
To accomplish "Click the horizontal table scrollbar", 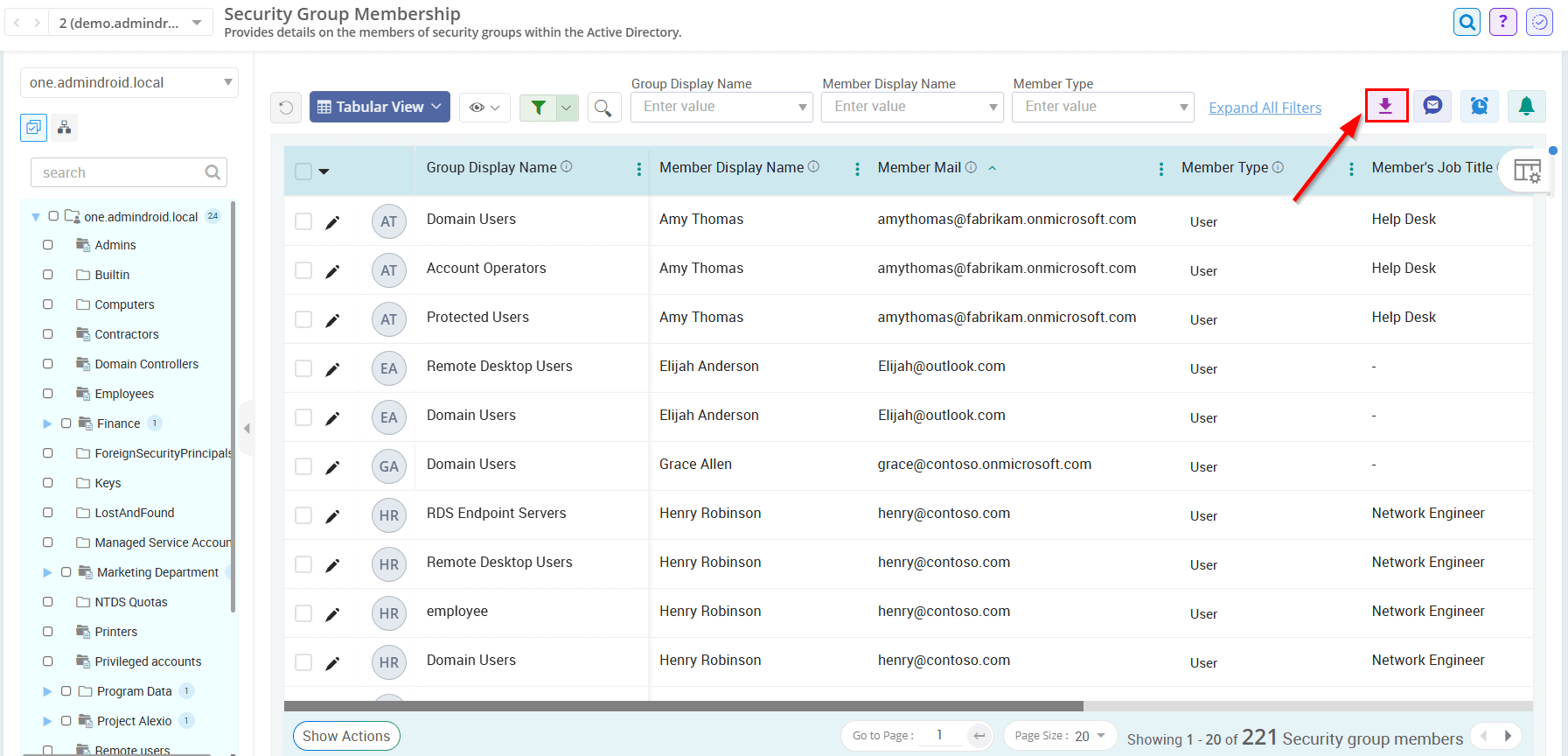I will tap(683, 705).
